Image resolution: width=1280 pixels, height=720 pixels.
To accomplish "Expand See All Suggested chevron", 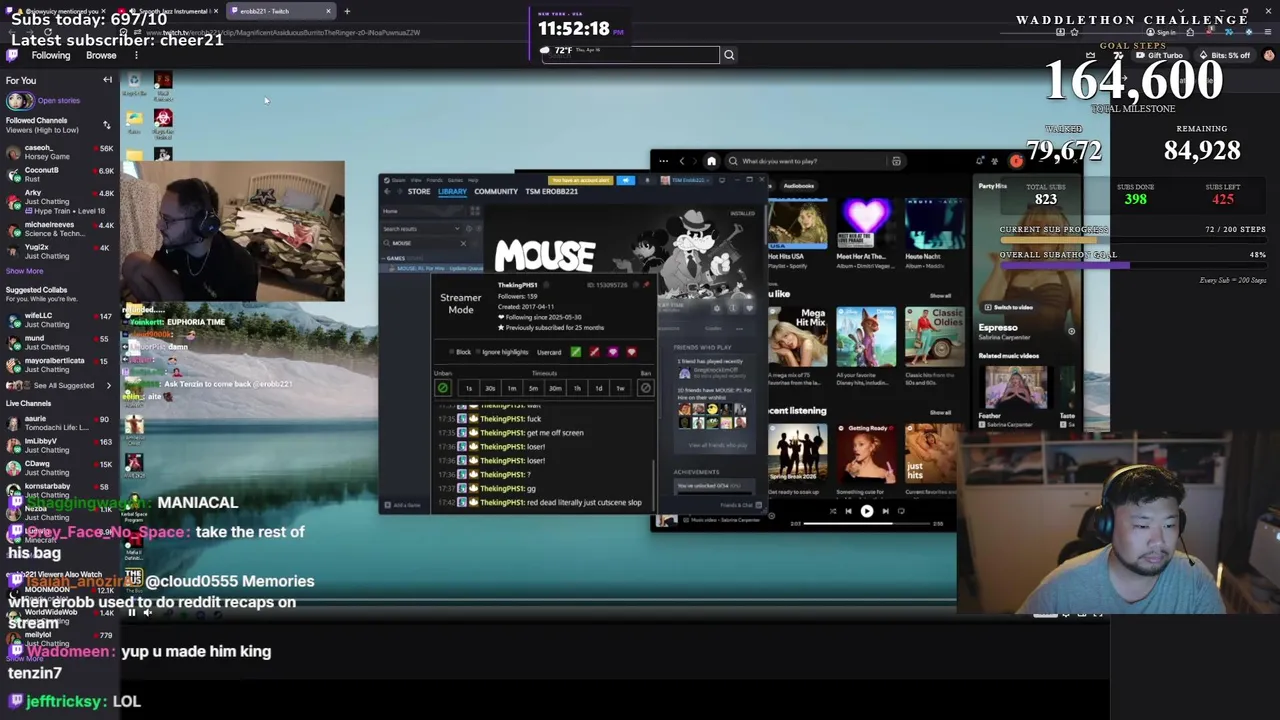I will [109, 385].
